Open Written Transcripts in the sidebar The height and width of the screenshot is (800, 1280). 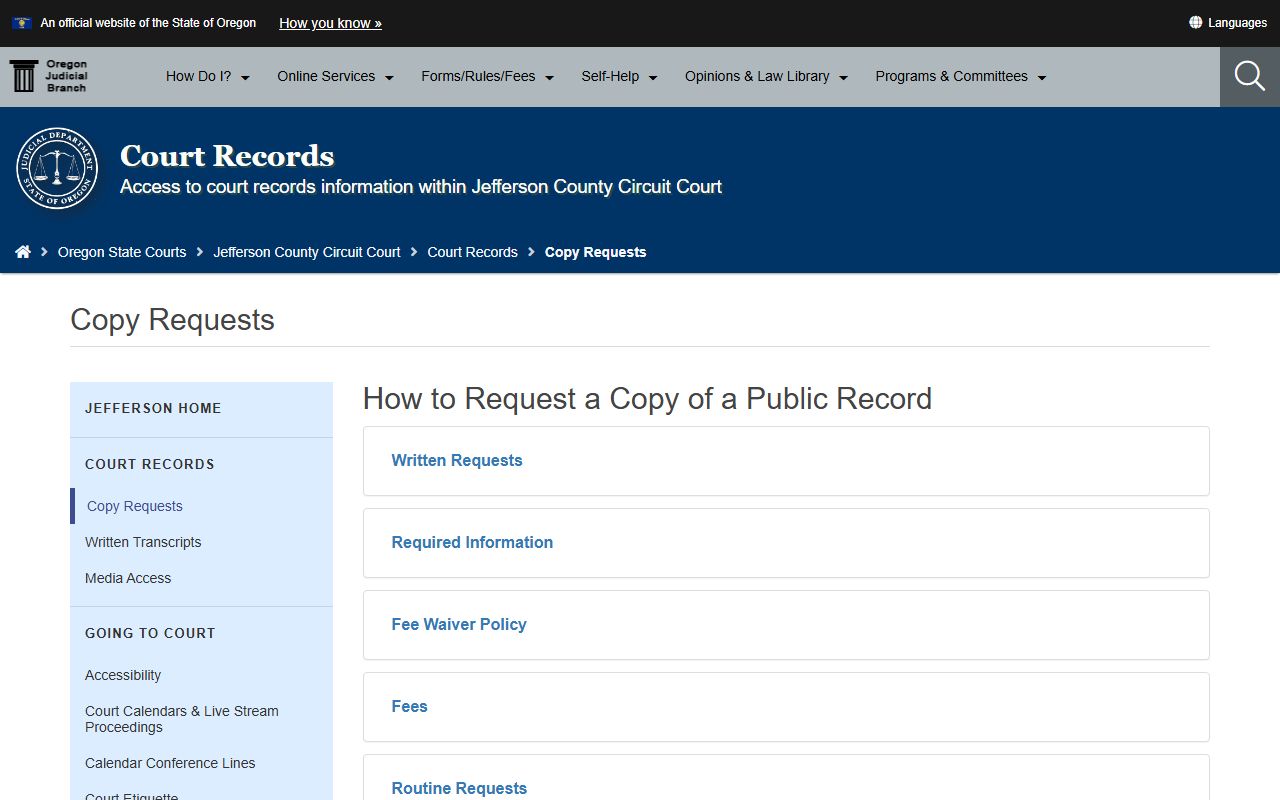143,542
